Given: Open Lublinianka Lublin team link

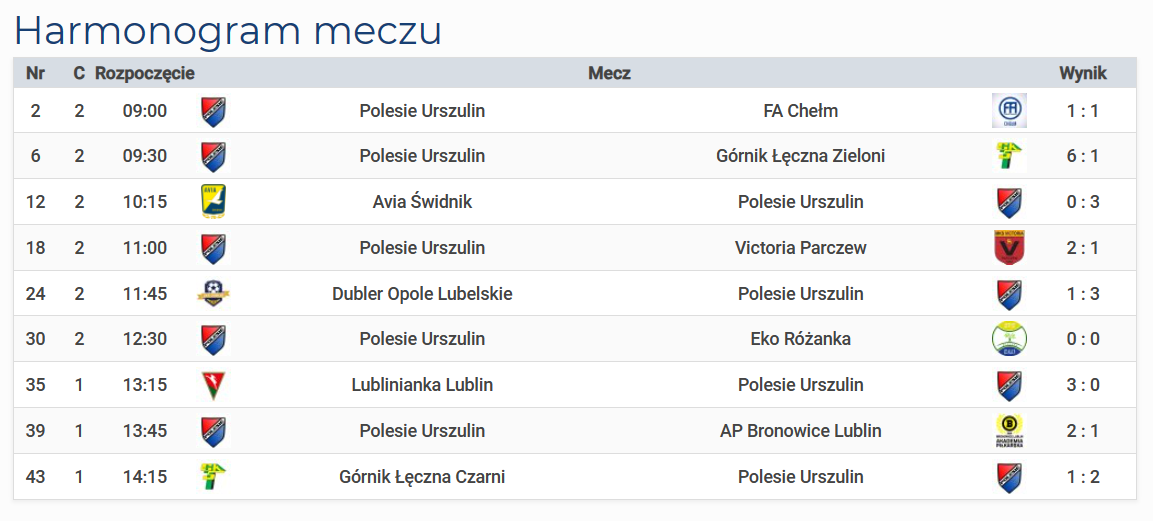Looking at the screenshot, I should point(422,385).
